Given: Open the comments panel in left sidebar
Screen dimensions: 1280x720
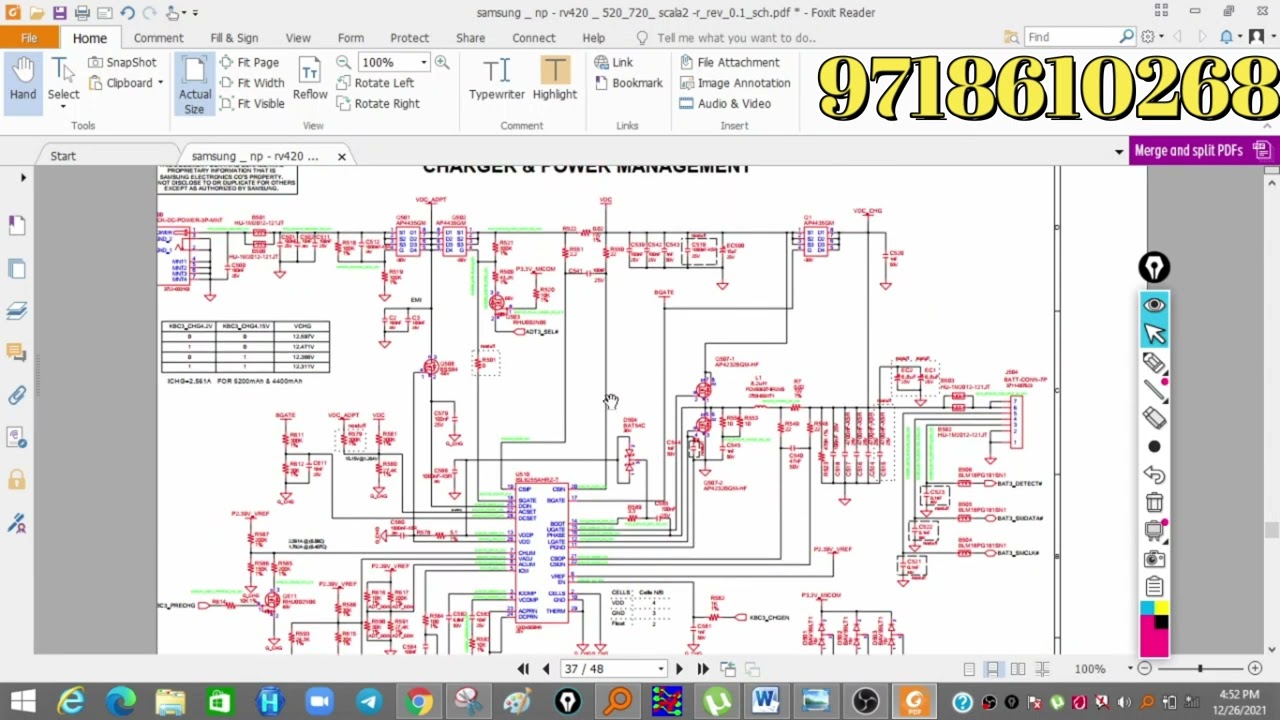Looking at the screenshot, I should point(17,352).
